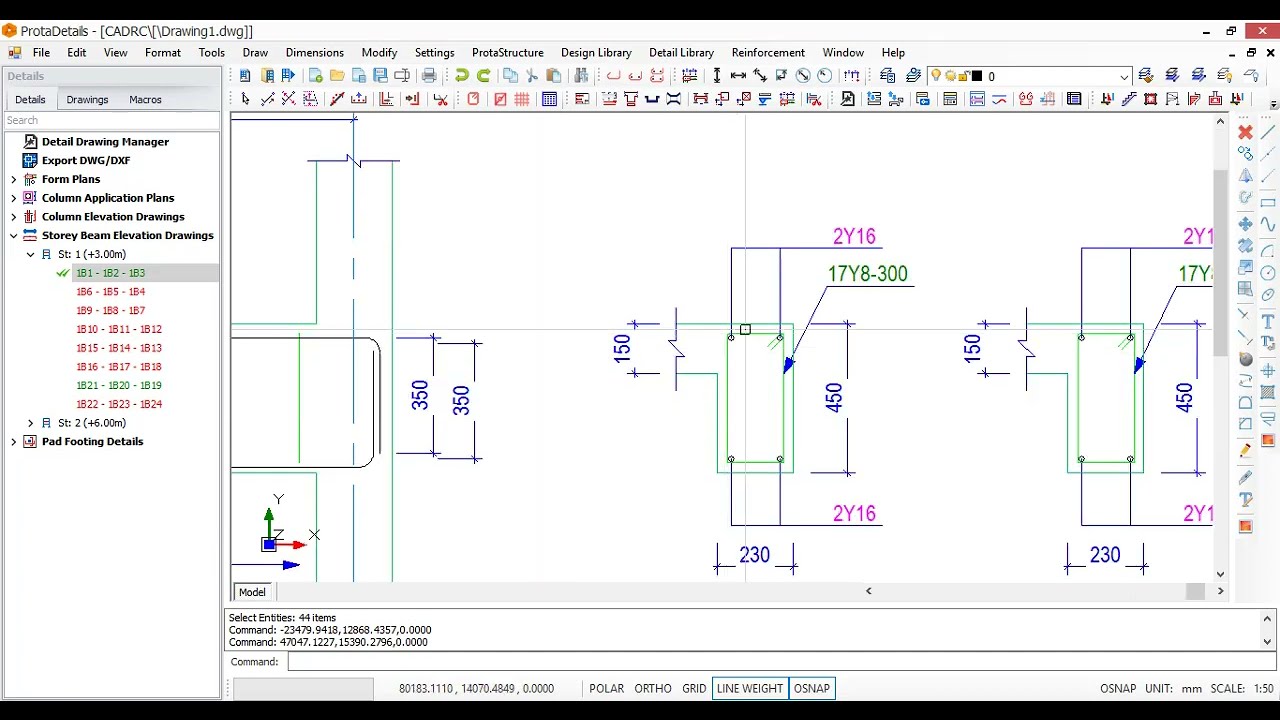
Task: Toggle POLAR tracking mode
Action: click(x=606, y=688)
